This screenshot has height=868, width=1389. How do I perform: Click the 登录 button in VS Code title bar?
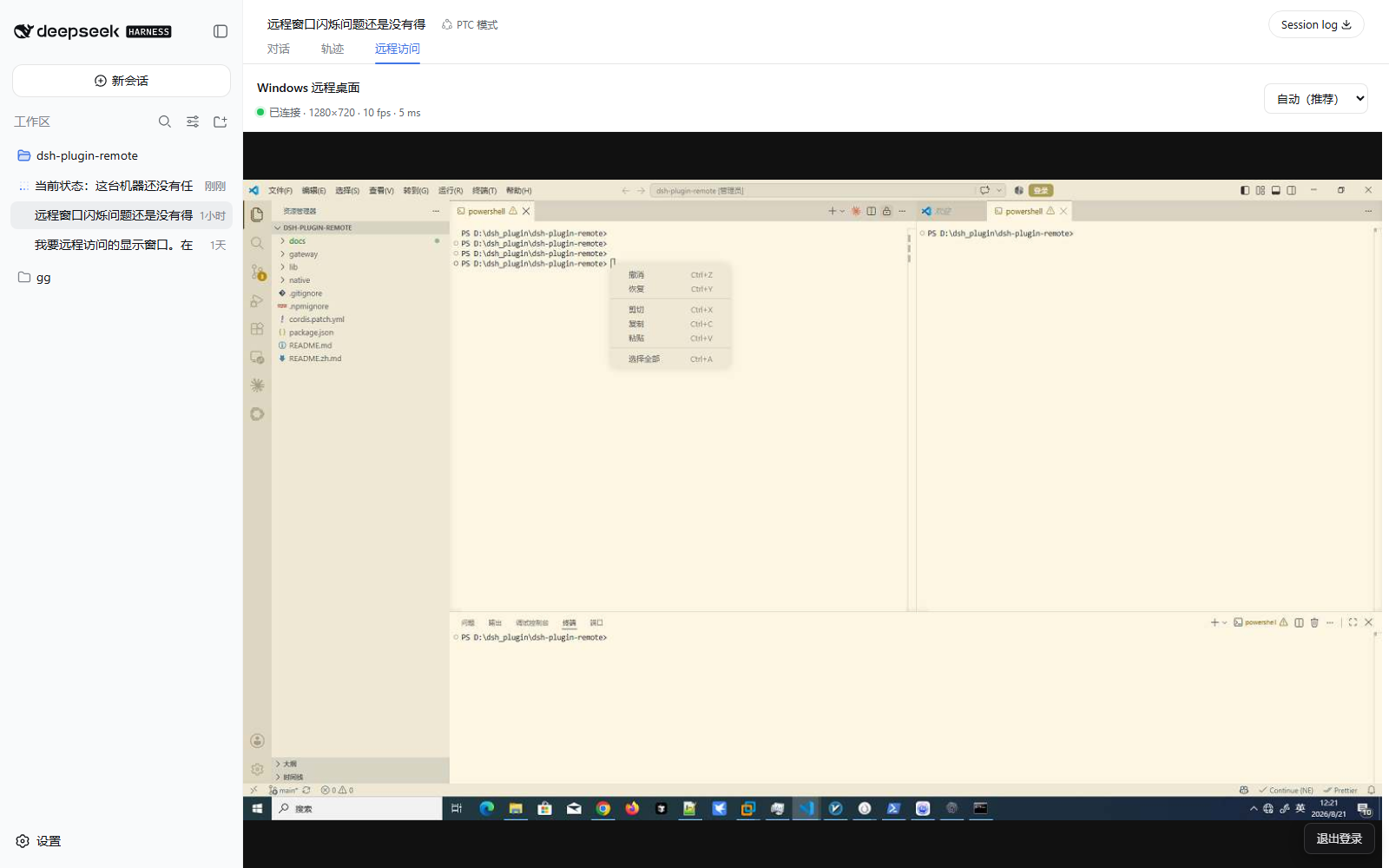[1041, 190]
